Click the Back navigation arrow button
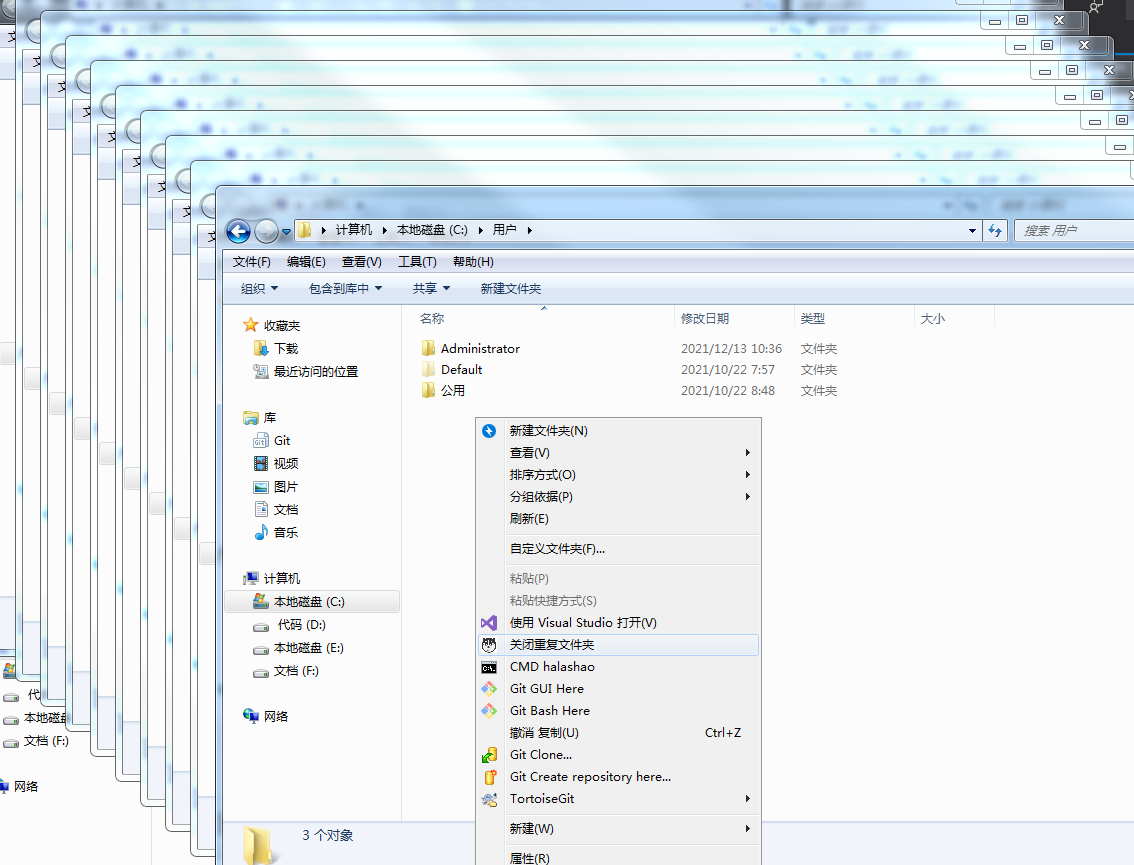Screen dimensions: 1134x865 click(239, 231)
